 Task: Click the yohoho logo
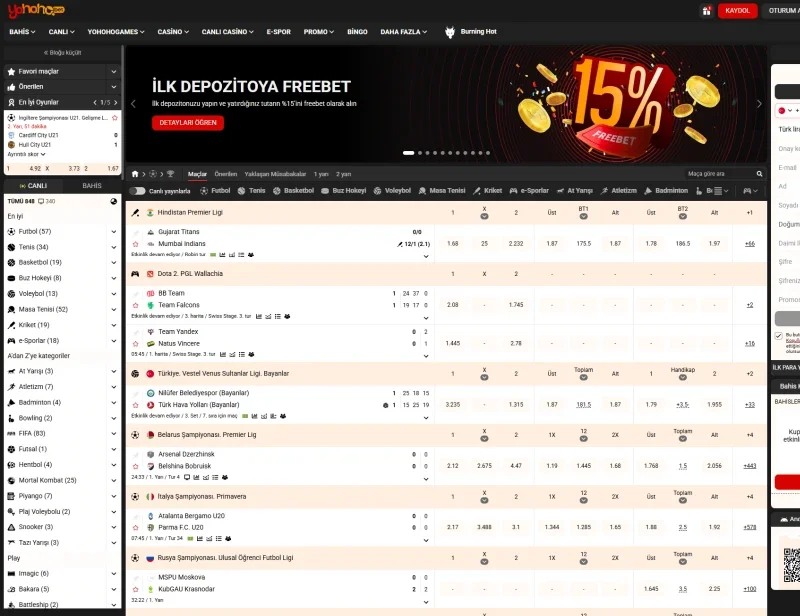click(36, 10)
